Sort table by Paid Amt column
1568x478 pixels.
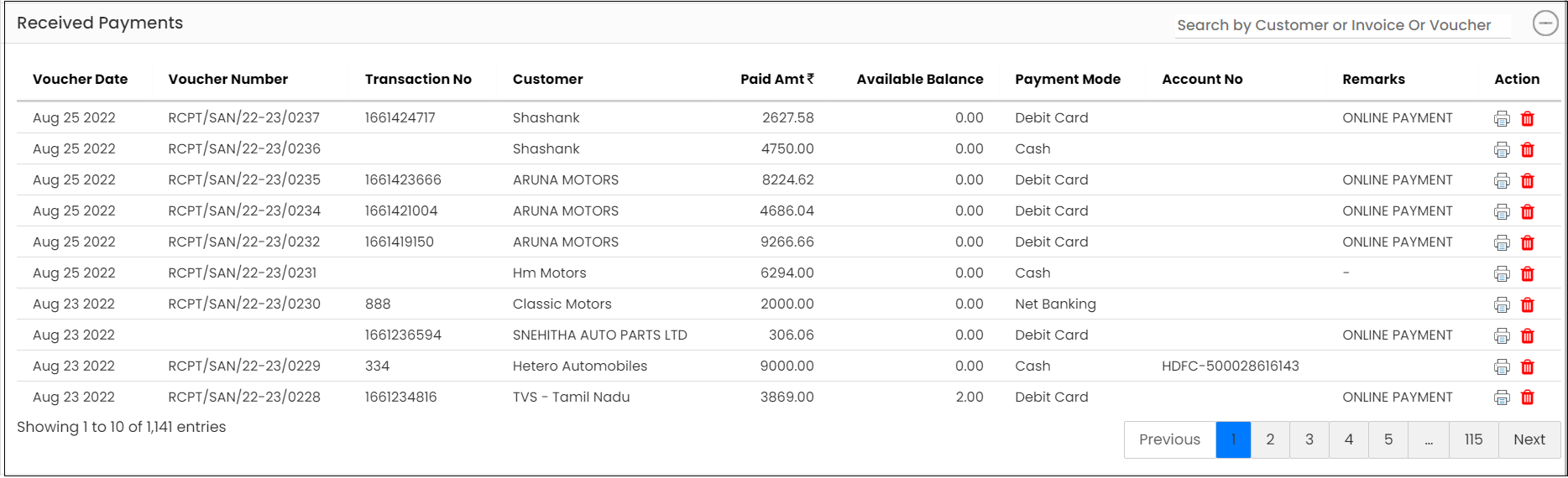click(x=777, y=79)
